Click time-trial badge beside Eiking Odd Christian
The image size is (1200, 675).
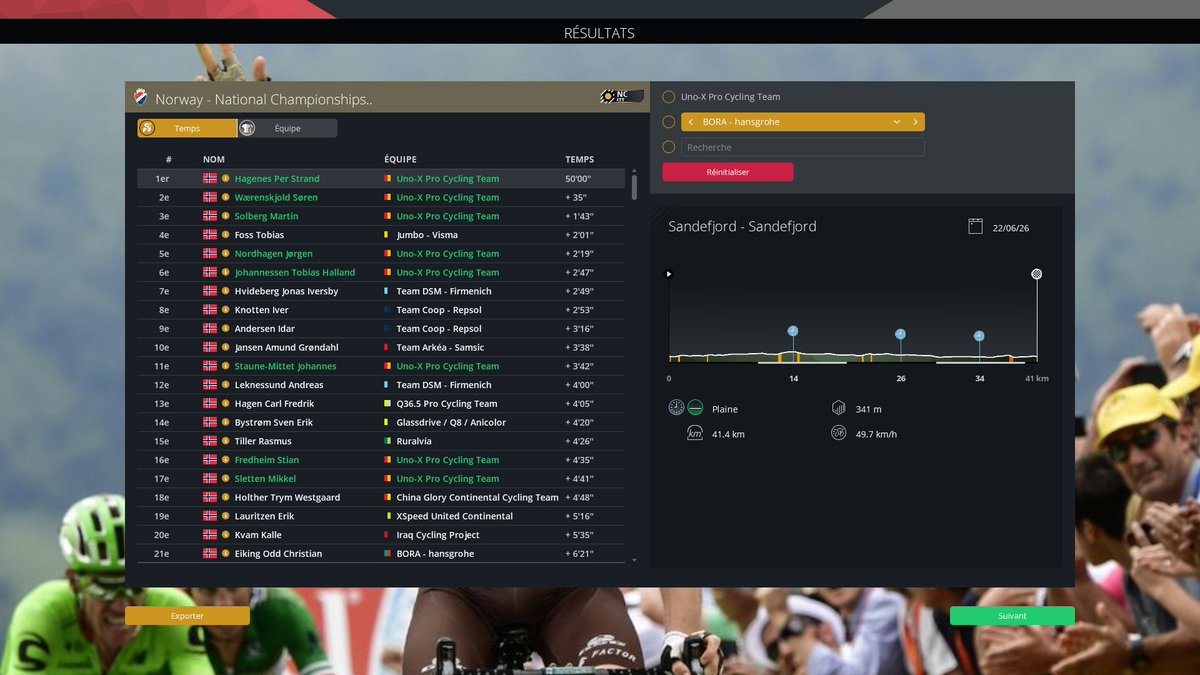(226, 554)
